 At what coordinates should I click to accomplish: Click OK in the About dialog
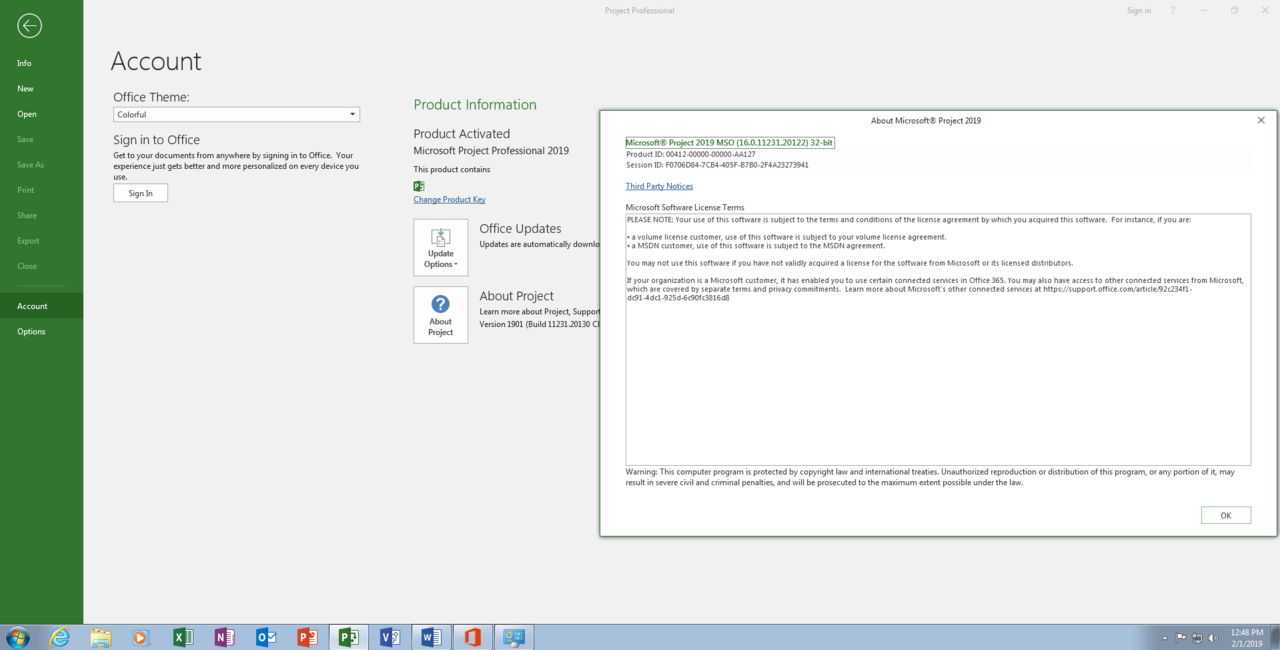click(x=1225, y=515)
